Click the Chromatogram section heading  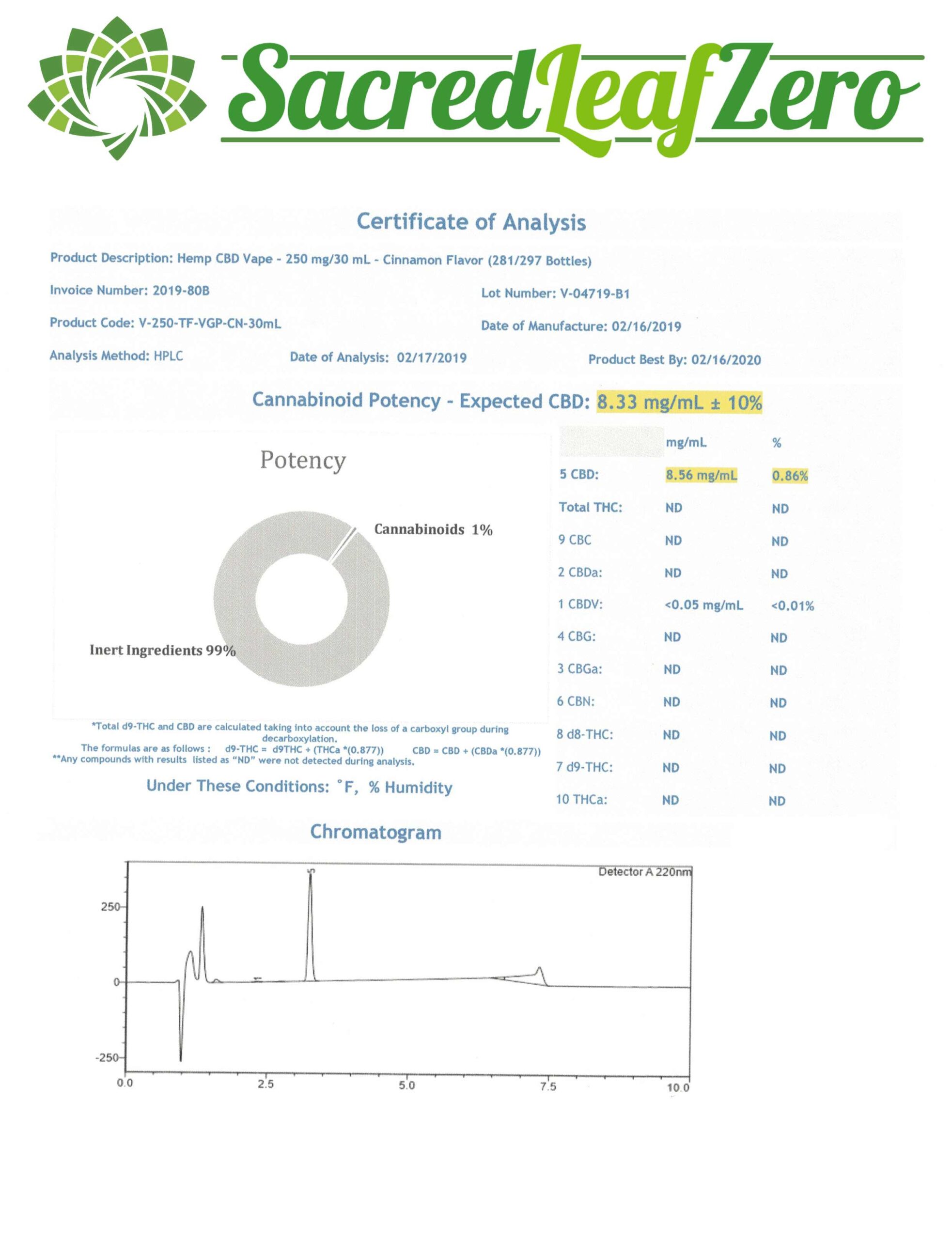pyautogui.click(x=375, y=832)
